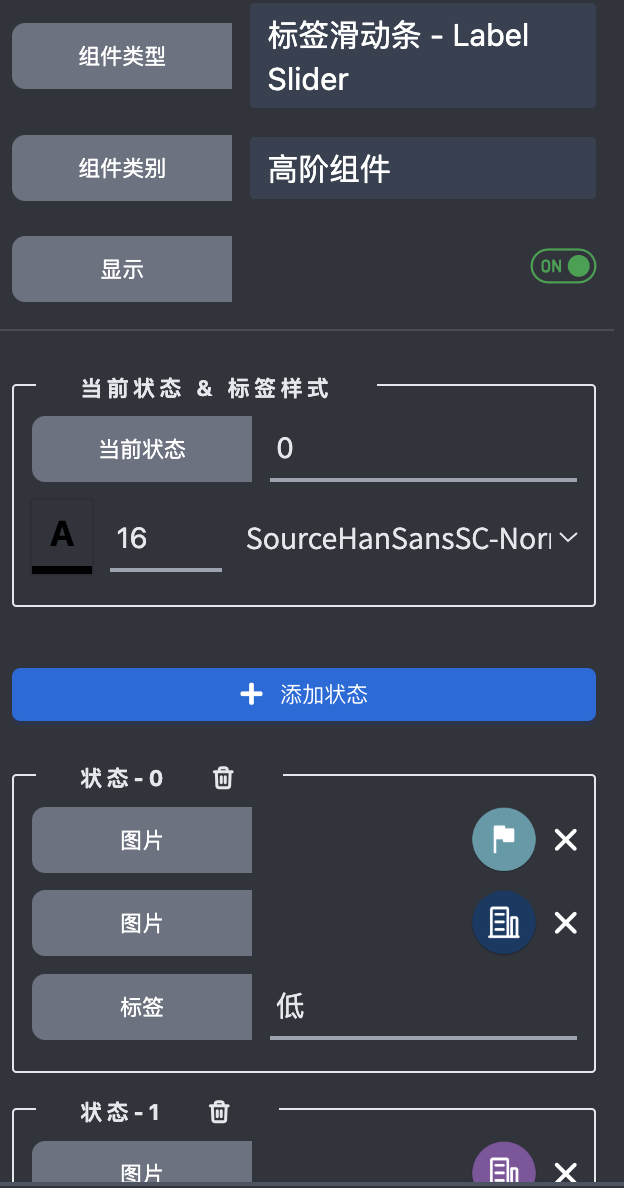This screenshot has height=1188, width=624.
Task: Click the 组件类型 label button
Action: pos(121,55)
